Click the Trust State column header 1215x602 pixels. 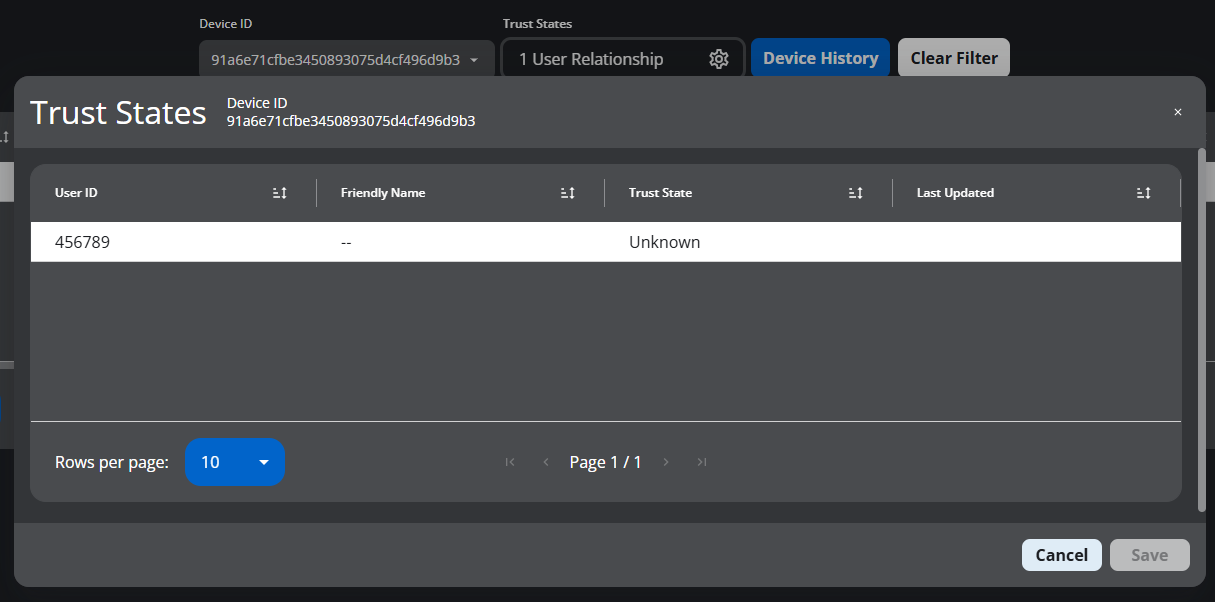point(660,193)
